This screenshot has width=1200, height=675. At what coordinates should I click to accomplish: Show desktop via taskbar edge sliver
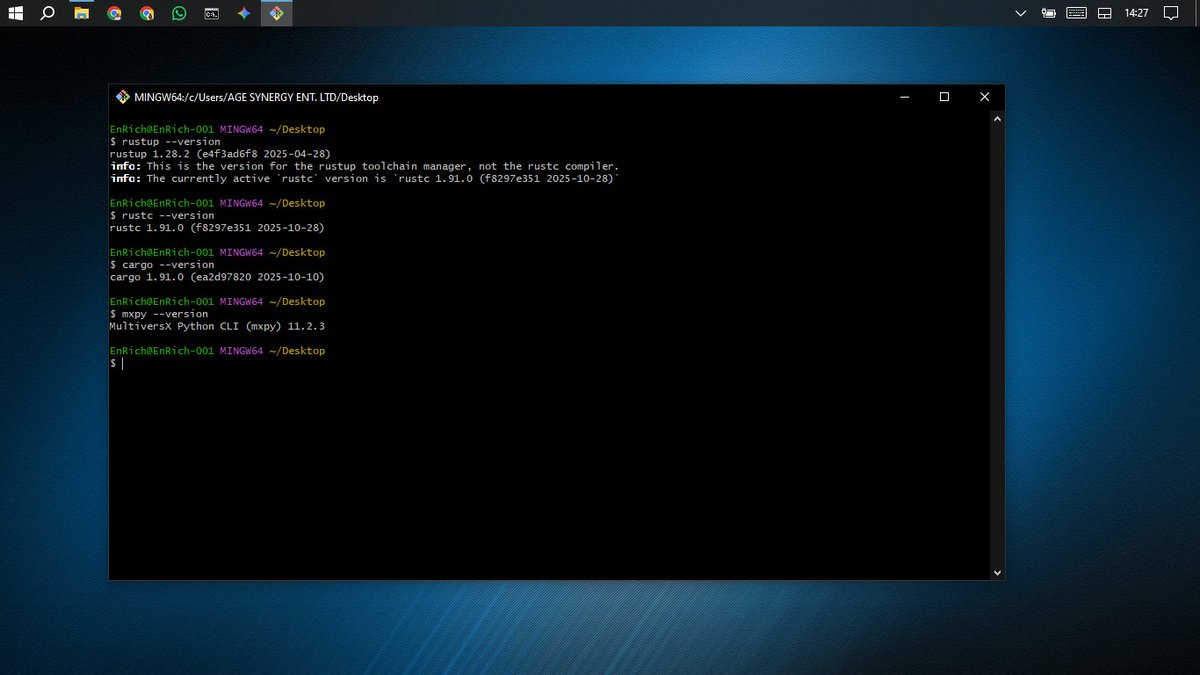point(1197,13)
